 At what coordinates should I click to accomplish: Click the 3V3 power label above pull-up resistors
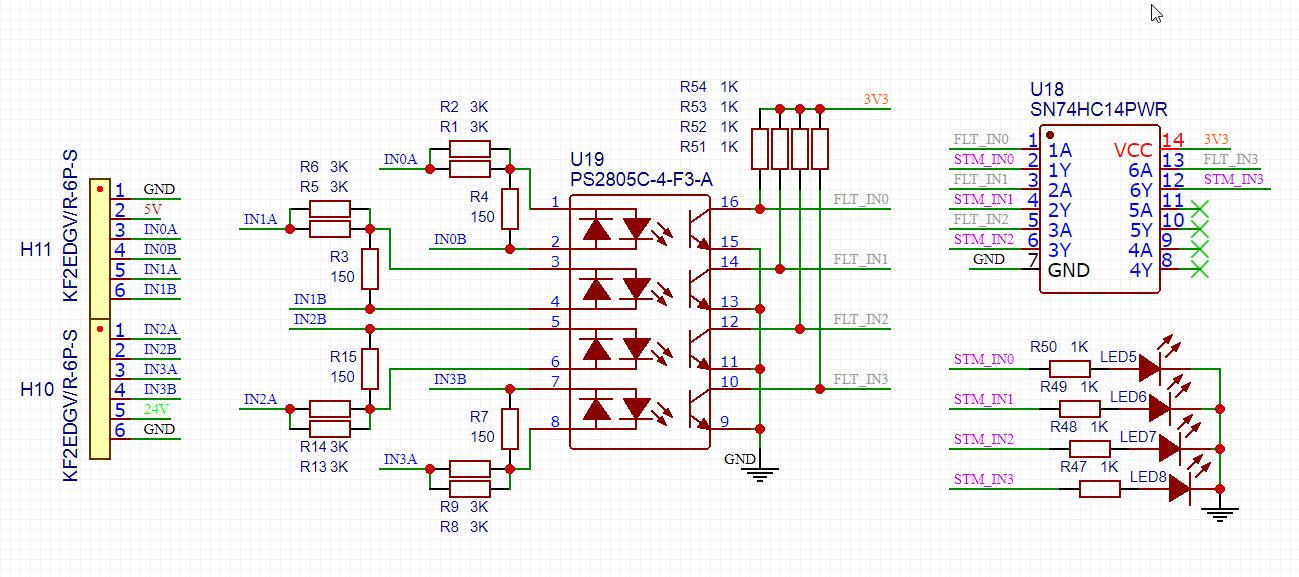point(876,99)
